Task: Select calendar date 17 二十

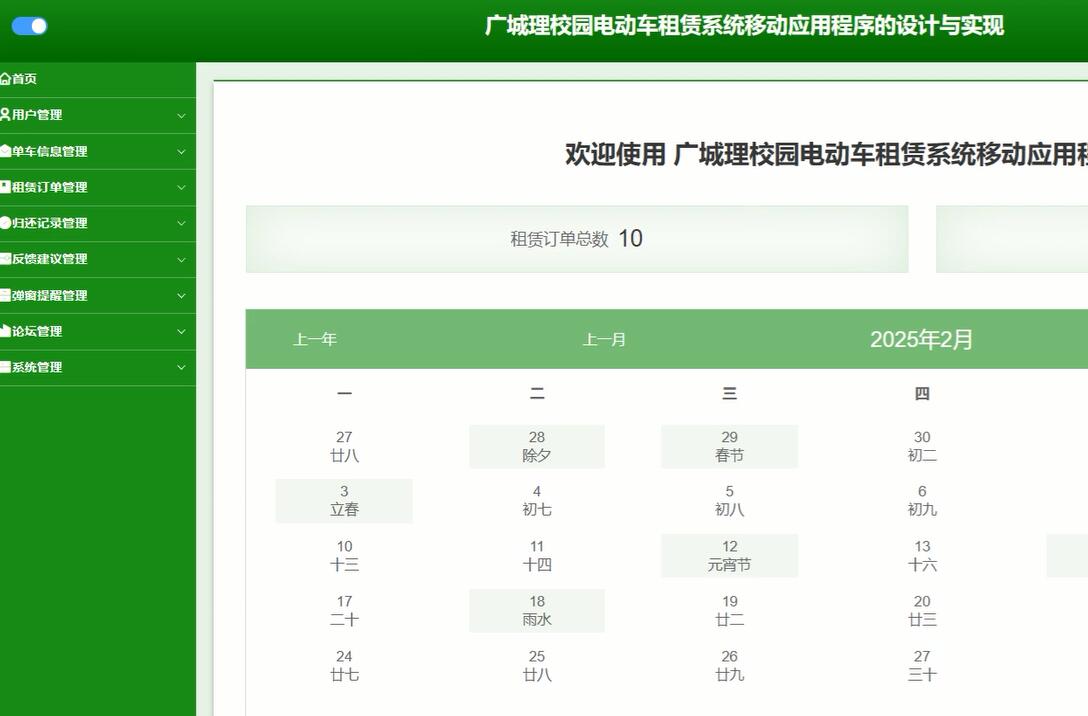Action: point(344,611)
